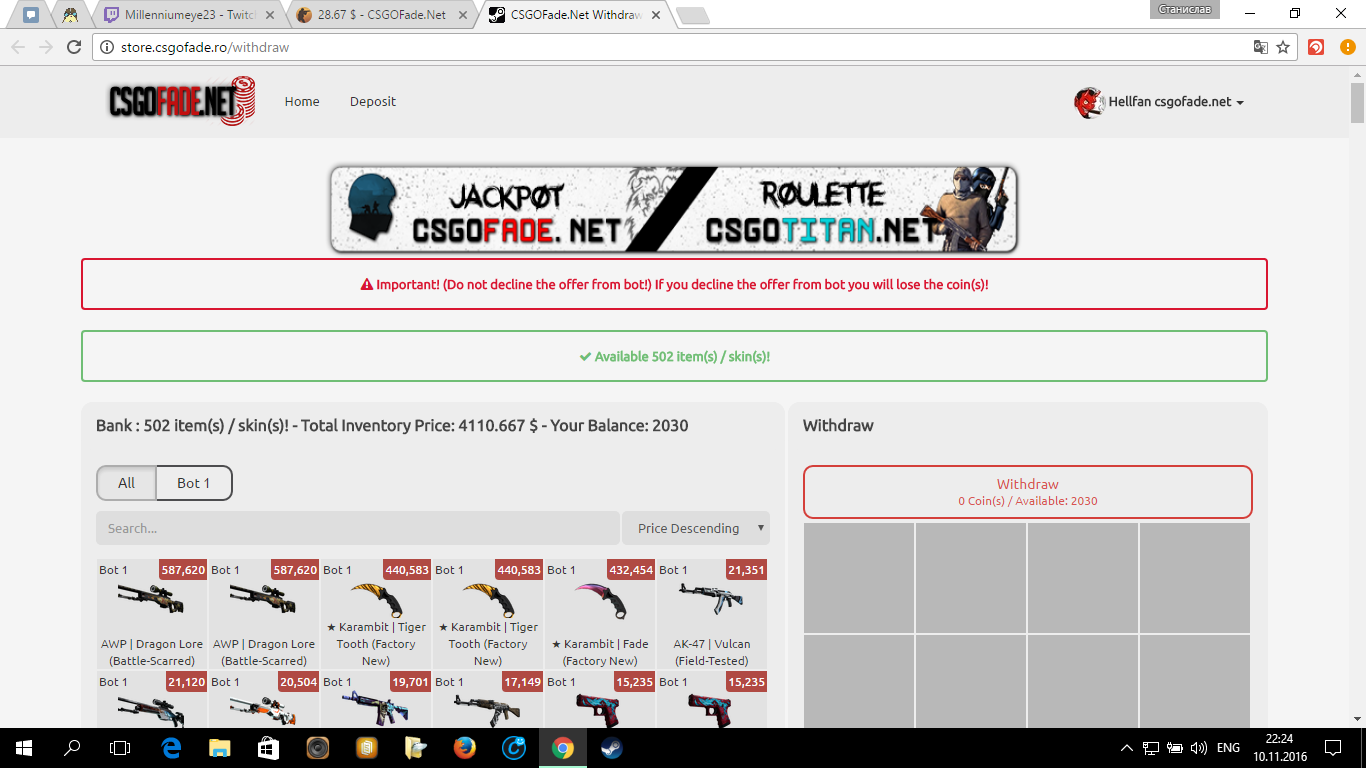View site information icon in address bar

tap(108, 47)
